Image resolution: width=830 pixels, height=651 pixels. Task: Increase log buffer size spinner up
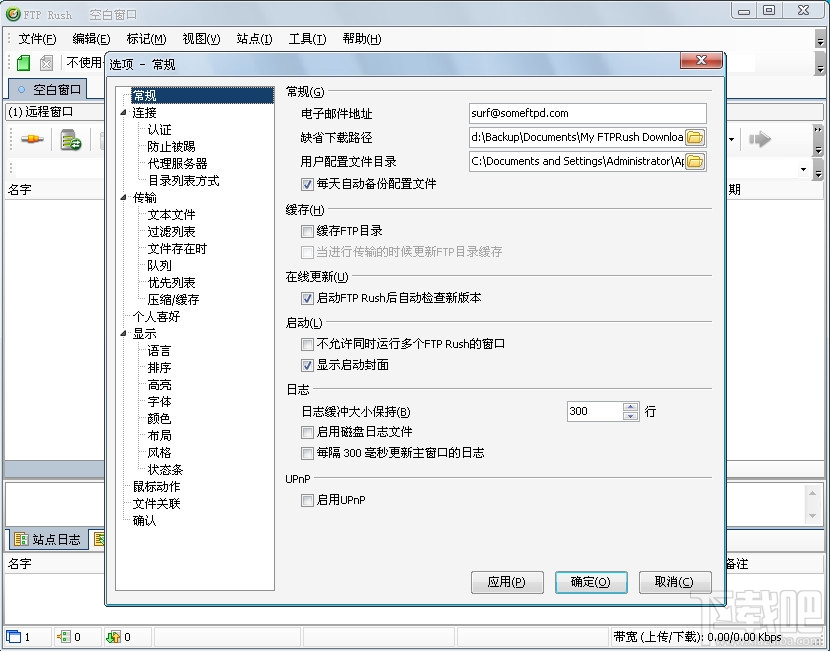(630, 407)
